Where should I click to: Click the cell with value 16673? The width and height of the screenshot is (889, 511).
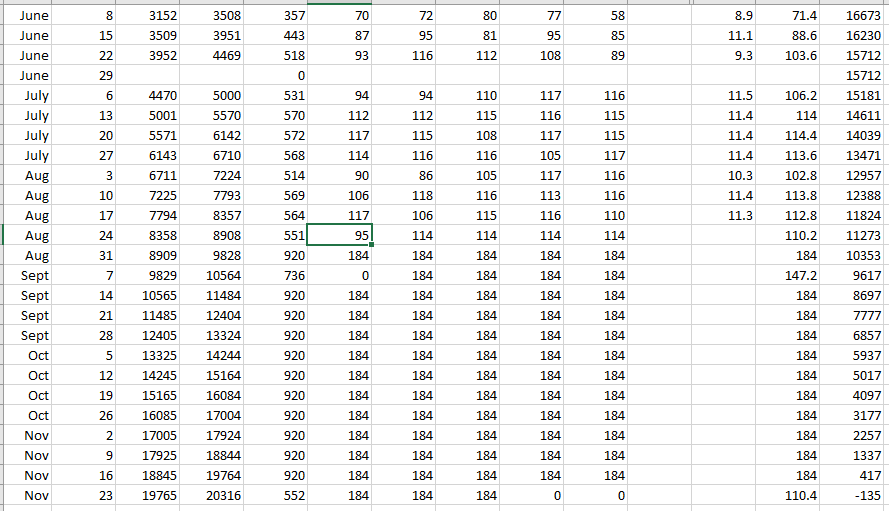[x=853, y=15]
